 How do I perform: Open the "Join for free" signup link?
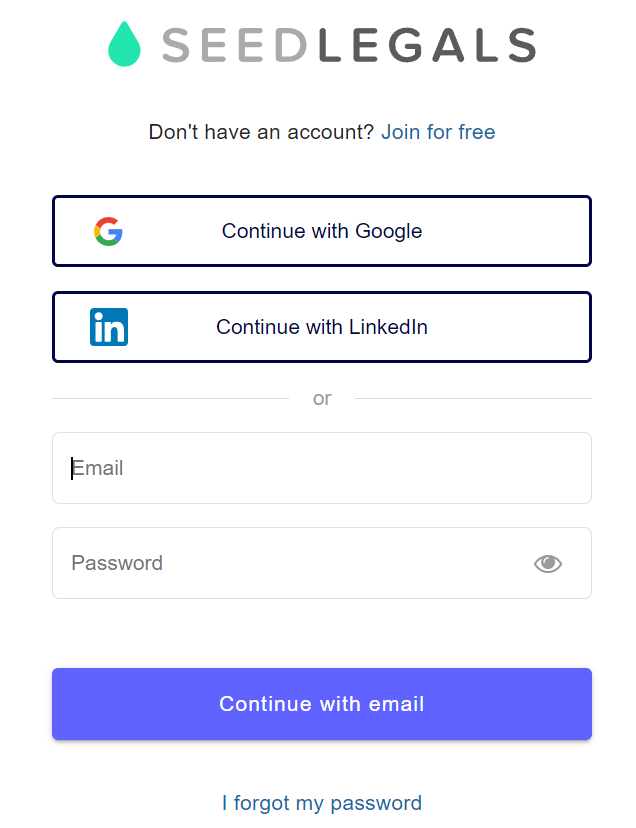pyautogui.click(x=438, y=132)
